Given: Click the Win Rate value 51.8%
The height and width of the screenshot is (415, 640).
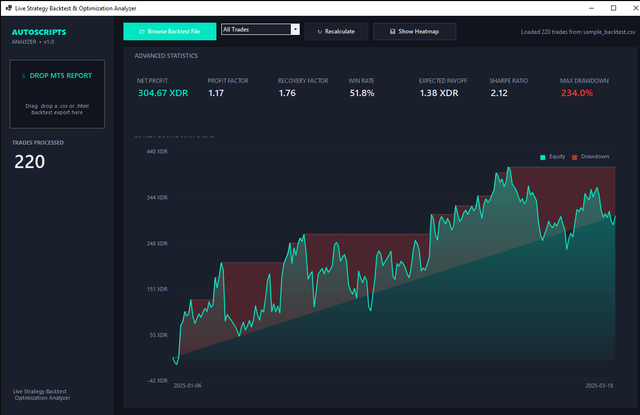Looking at the screenshot, I should [x=362, y=93].
